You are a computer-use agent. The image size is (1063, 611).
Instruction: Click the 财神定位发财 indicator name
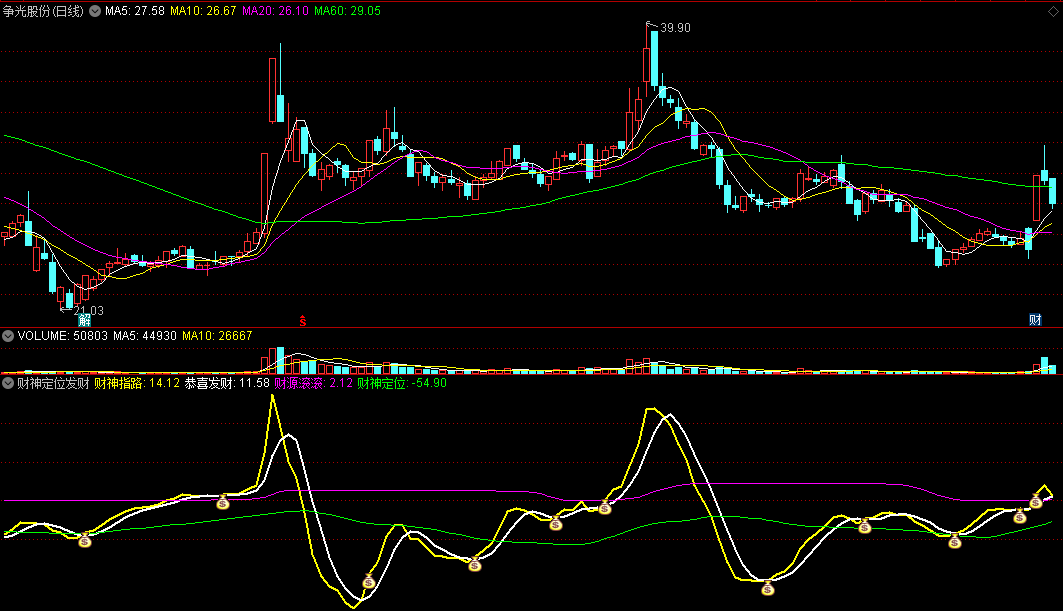(x=54, y=383)
